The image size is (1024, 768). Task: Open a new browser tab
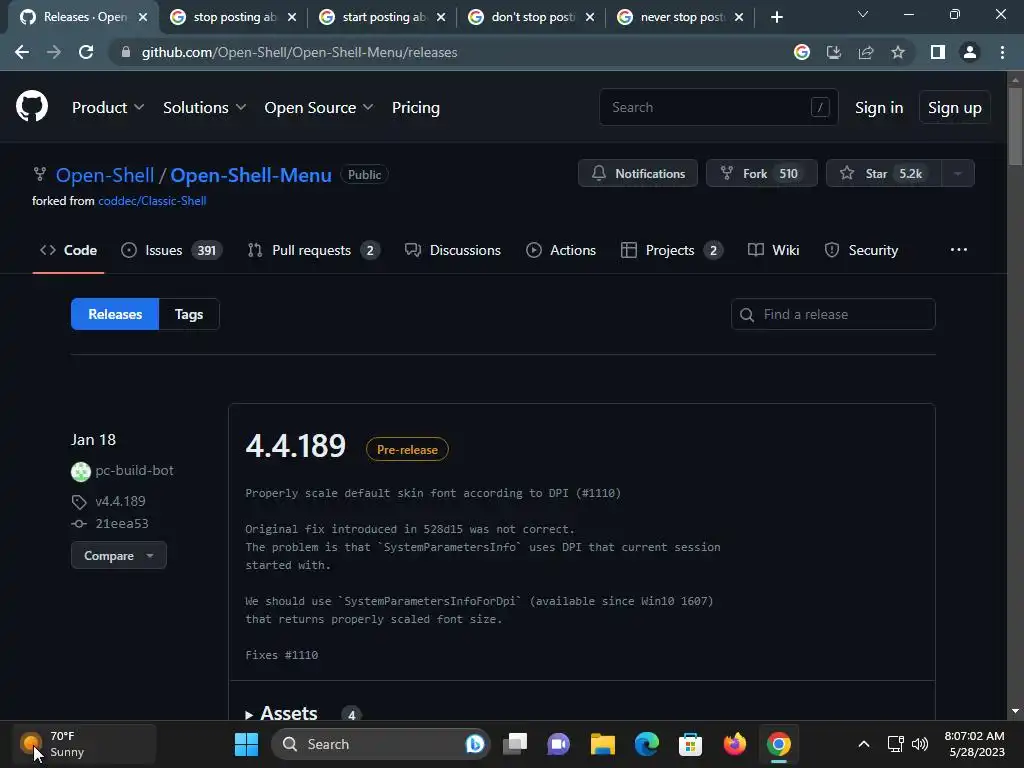tap(776, 17)
